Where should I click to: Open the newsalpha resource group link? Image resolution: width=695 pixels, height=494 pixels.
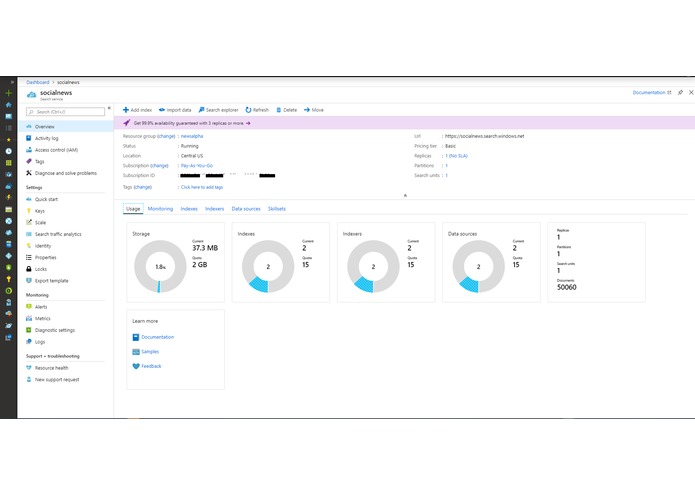point(192,136)
